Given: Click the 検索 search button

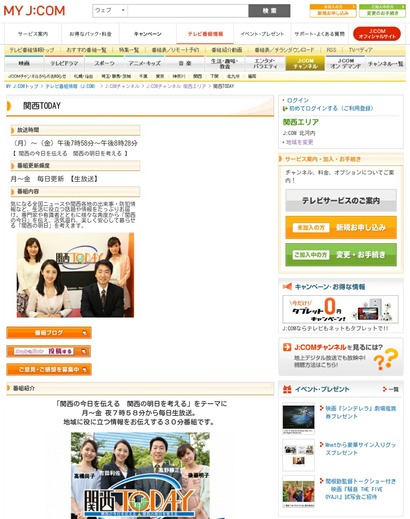Looking at the screenshot, I should pyautogui.click(x=269, y=11).
